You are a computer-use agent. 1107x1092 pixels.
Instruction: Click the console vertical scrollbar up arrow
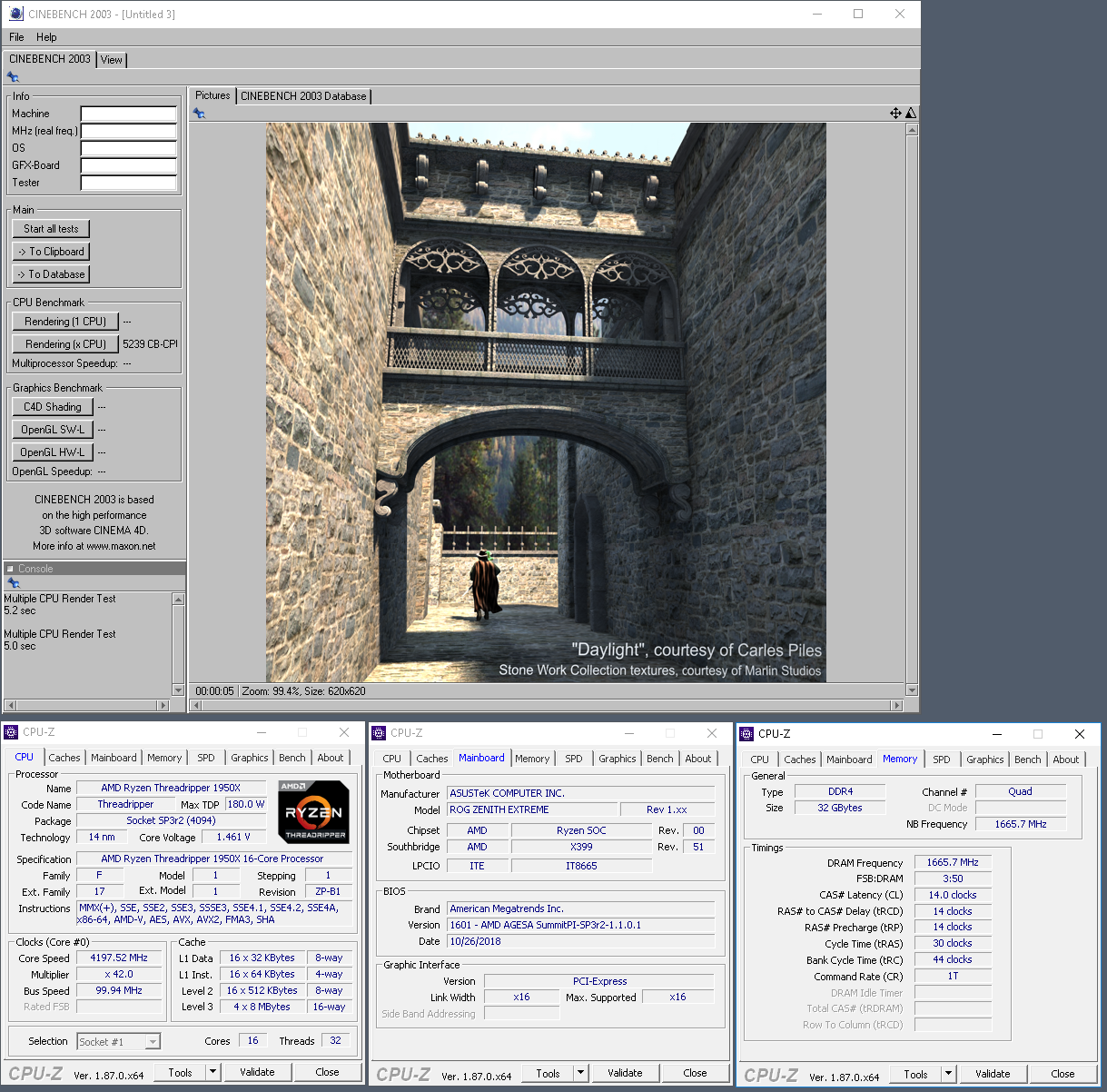click(178, 600)
